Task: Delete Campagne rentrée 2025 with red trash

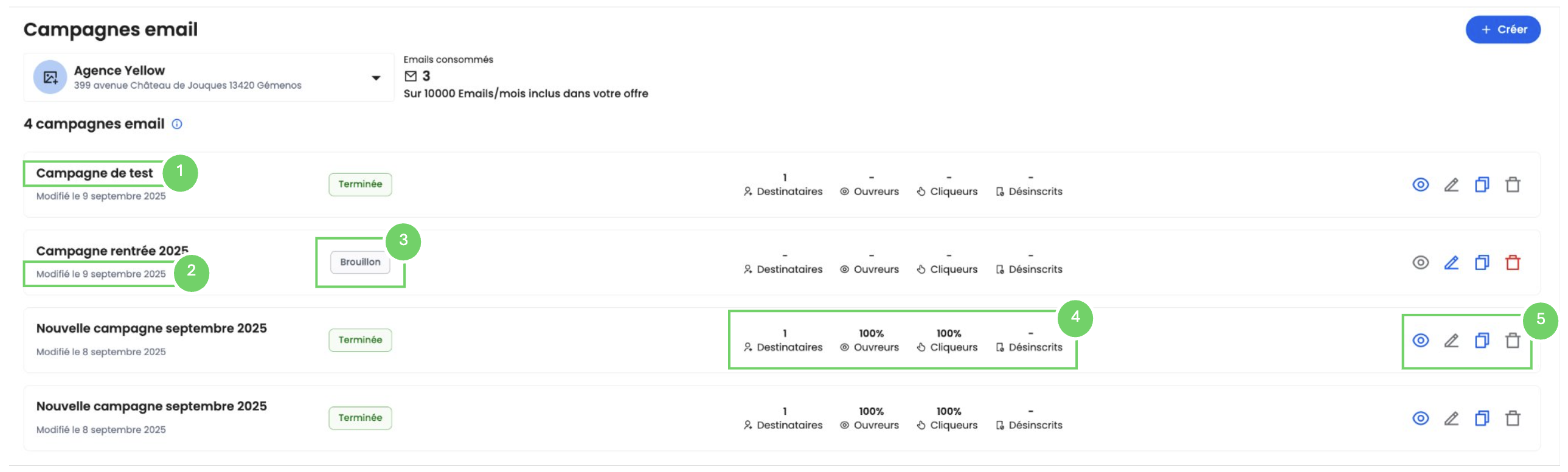Action: 1513,263
